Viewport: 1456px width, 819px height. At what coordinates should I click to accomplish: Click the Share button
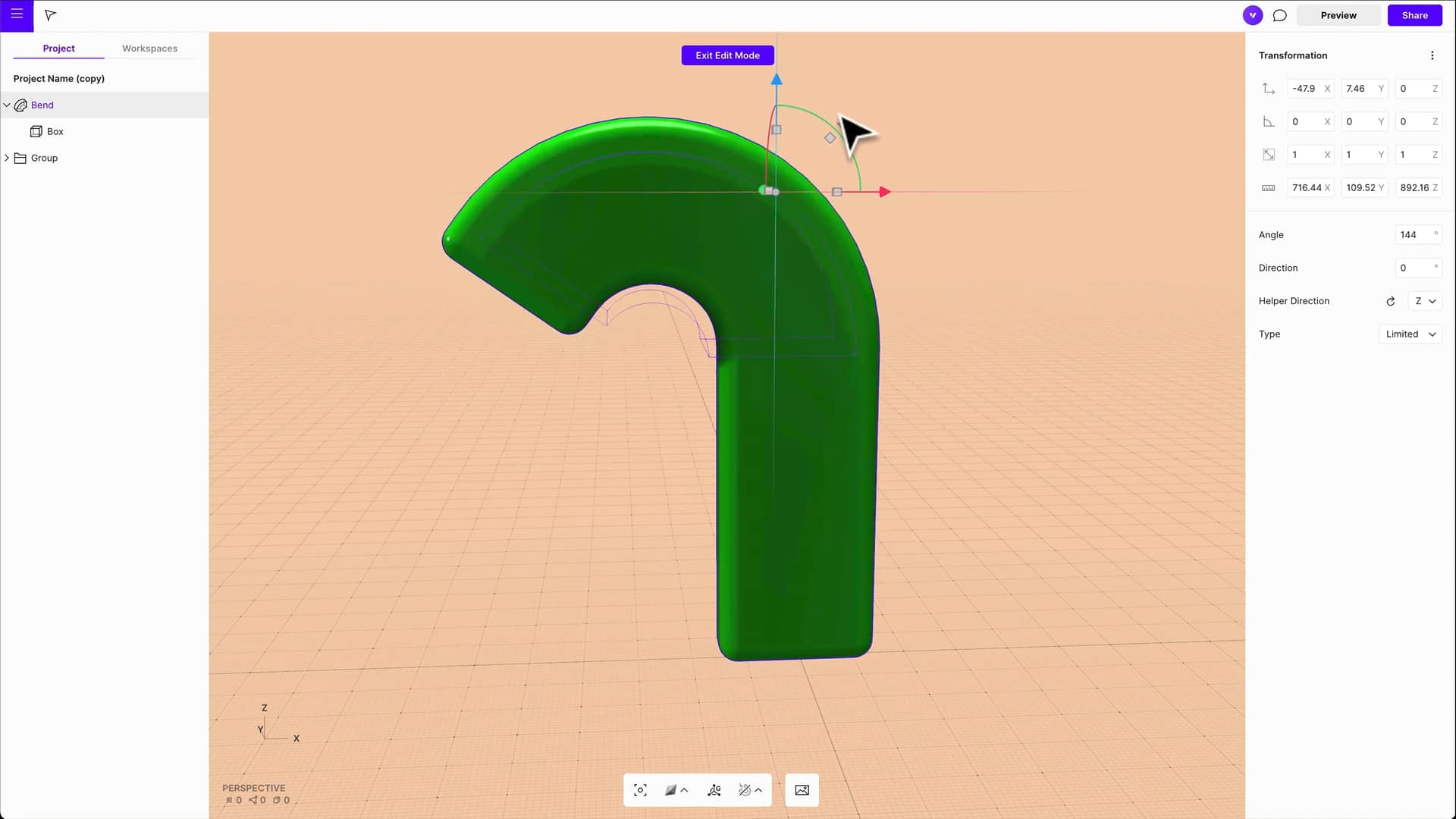click(x=1414, y=15)
